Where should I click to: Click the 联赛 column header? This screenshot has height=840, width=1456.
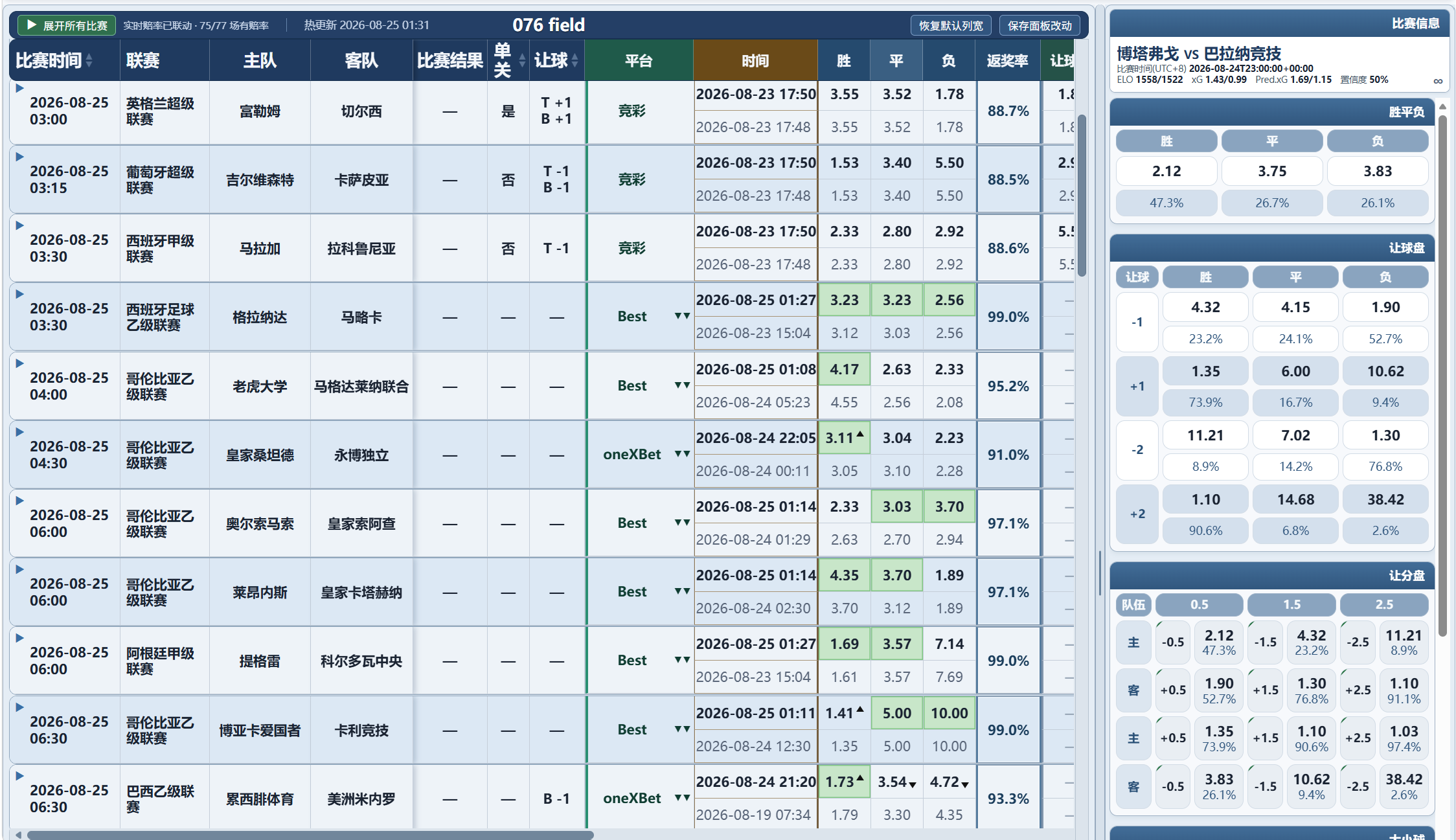click(165, 60)
